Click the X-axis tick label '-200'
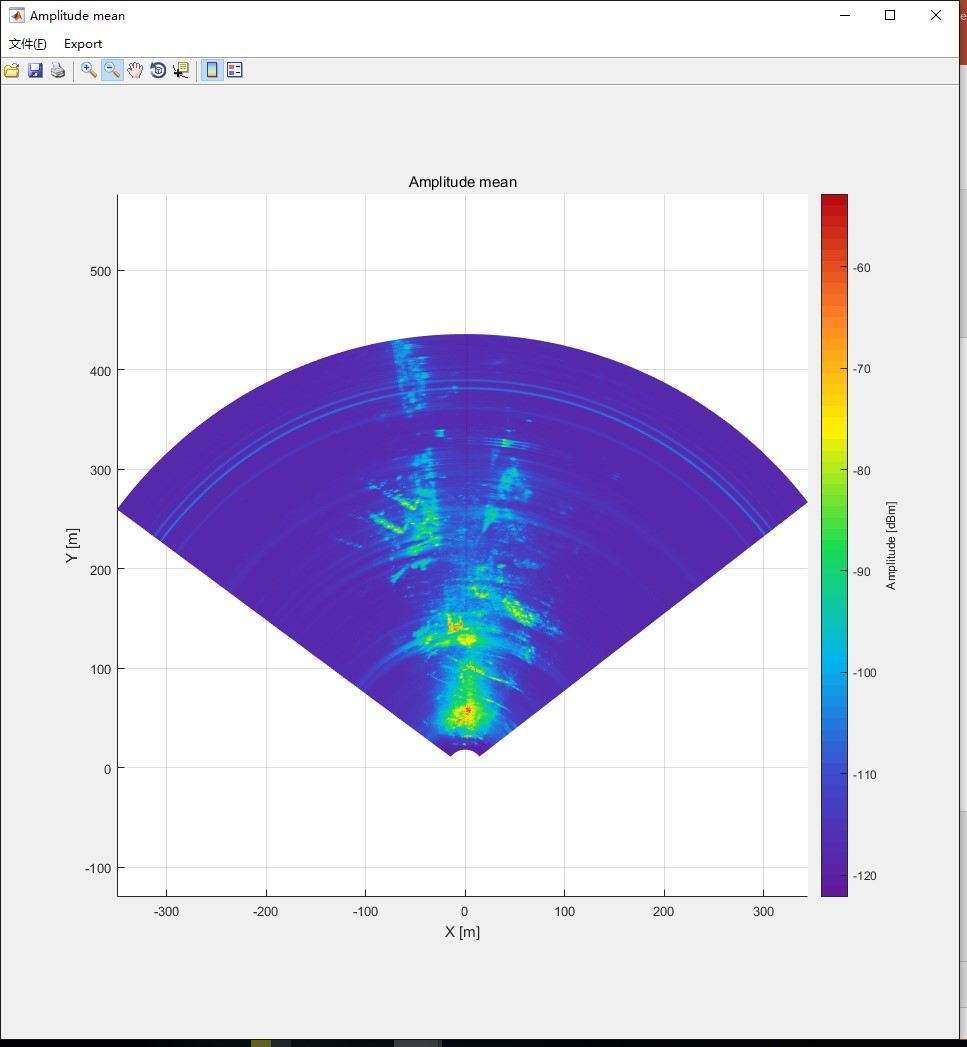 click(266, 911)
